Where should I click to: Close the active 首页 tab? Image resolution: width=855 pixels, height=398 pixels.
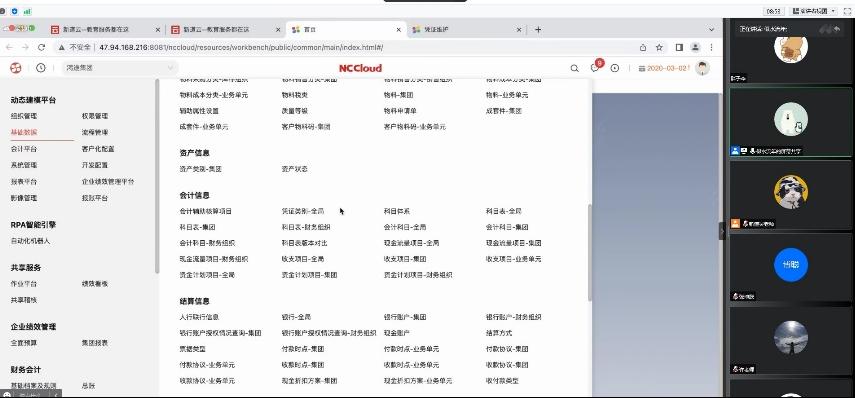pyautogui.click(x=399, y=30)
